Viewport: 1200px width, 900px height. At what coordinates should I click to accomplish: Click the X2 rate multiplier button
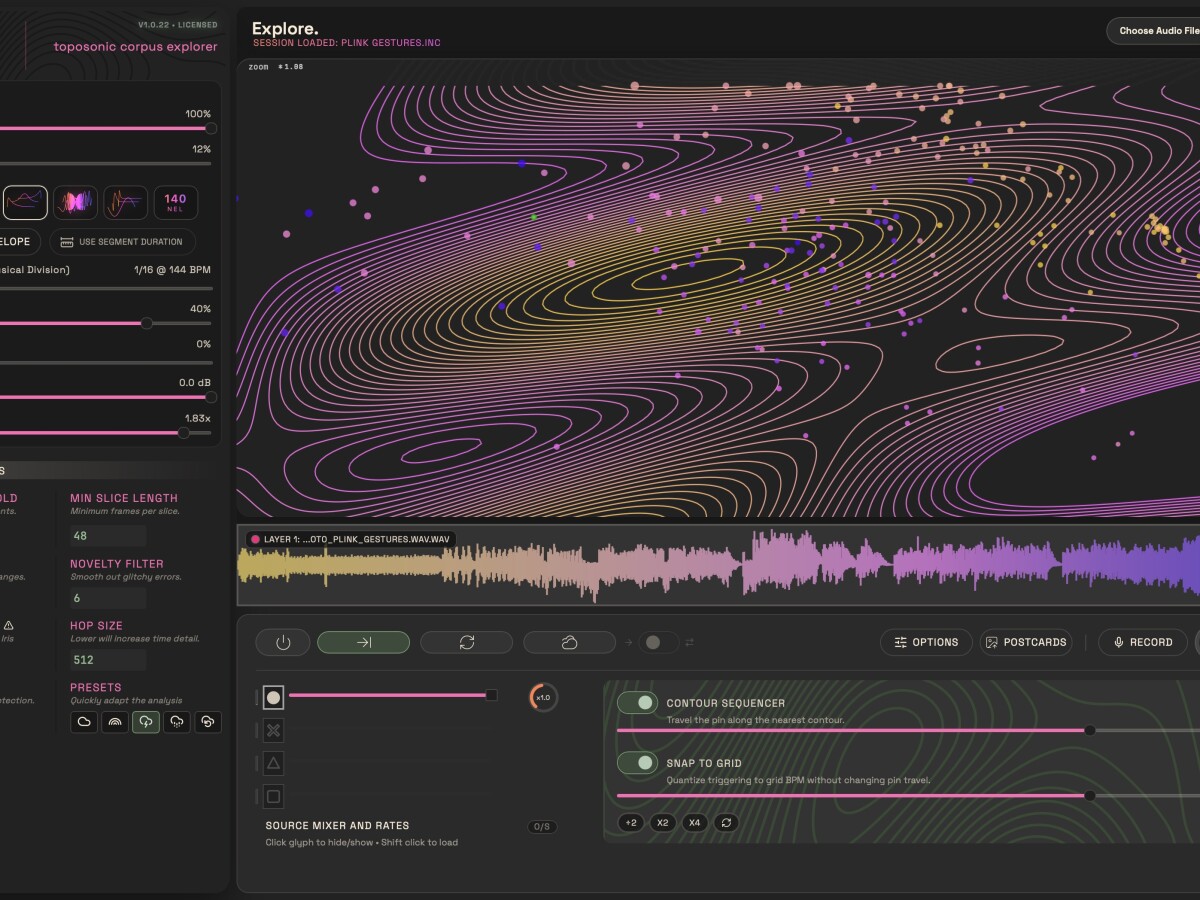(x=662, y=823)
